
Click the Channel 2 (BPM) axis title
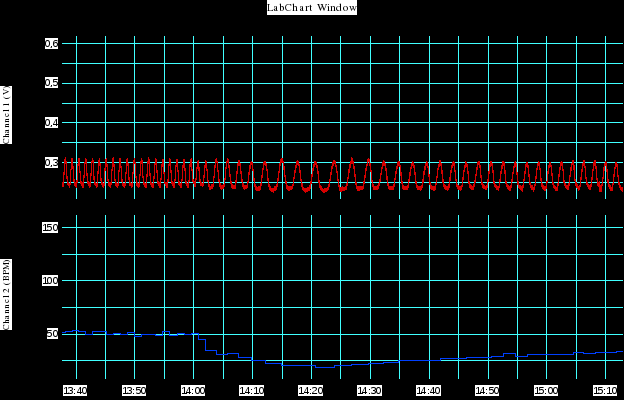click(7, 294)
